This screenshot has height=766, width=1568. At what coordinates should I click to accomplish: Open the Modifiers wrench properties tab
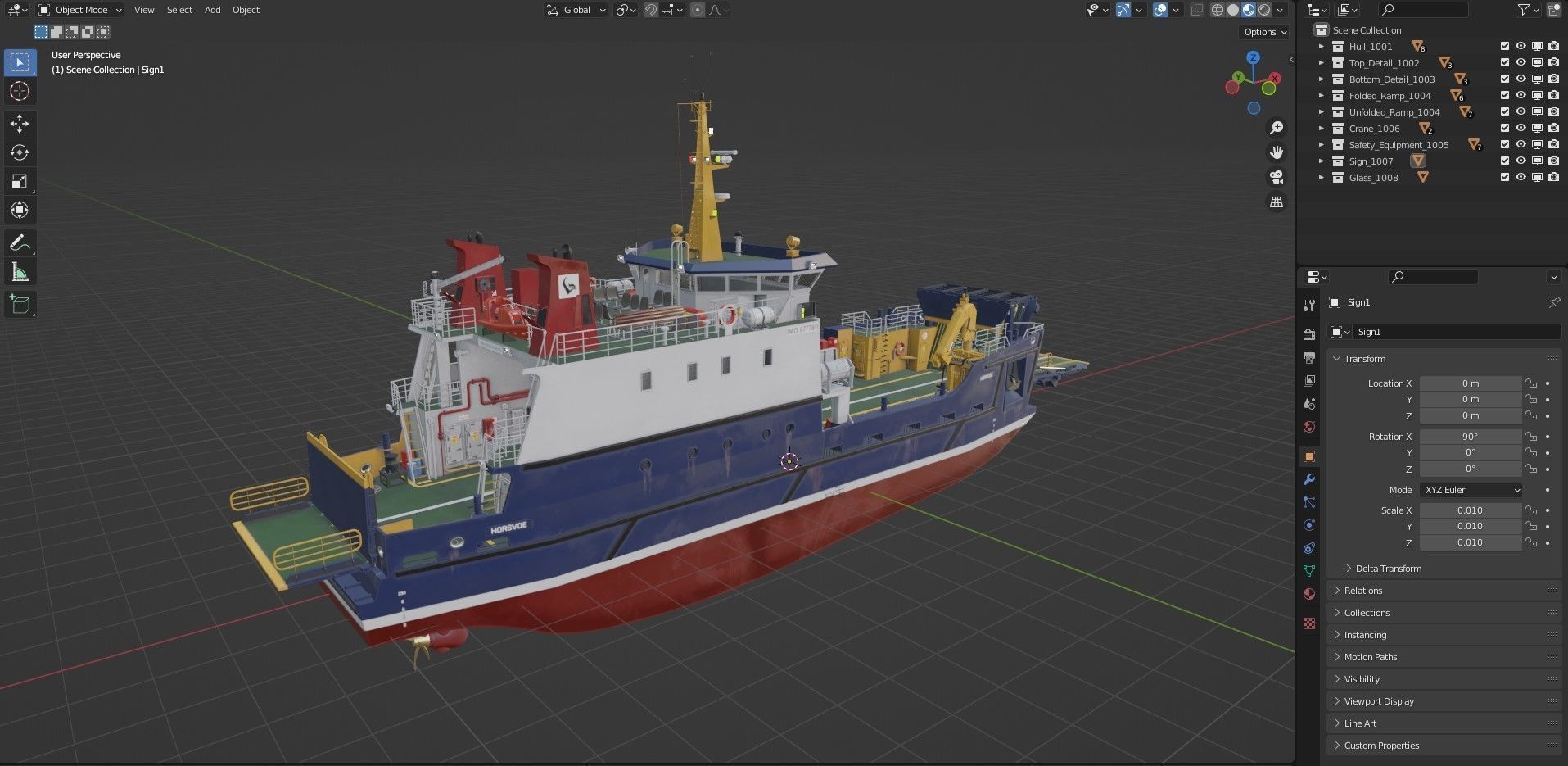click(1308, 479)
